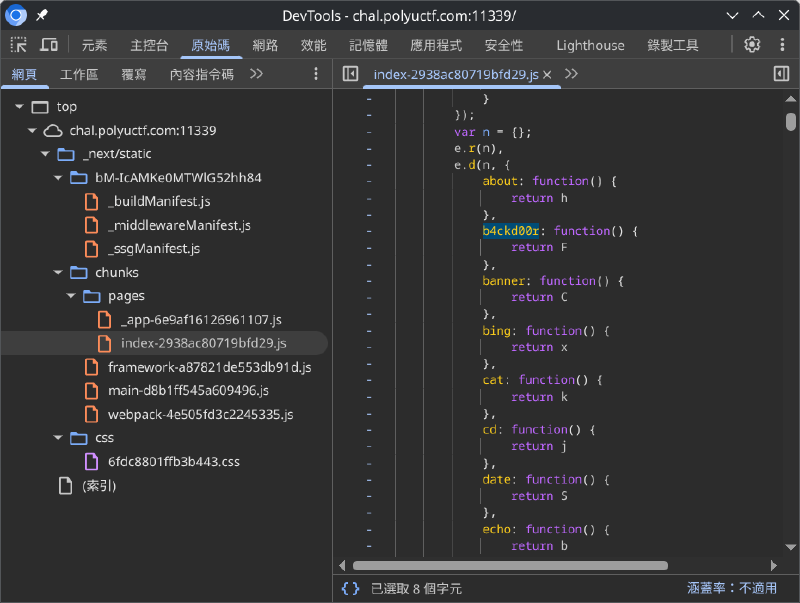Open the more options menu

coord(782,45)
